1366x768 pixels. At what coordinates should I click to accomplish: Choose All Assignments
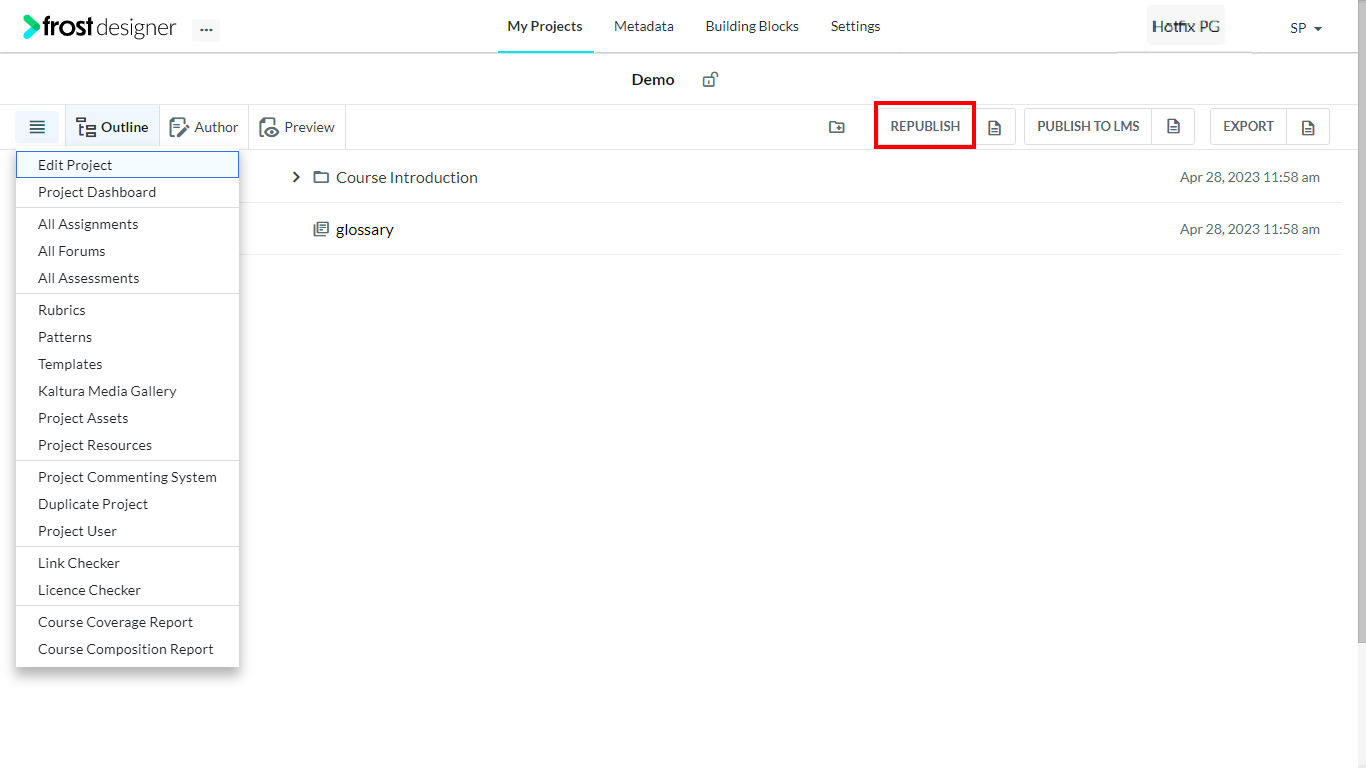coord(127,224)
